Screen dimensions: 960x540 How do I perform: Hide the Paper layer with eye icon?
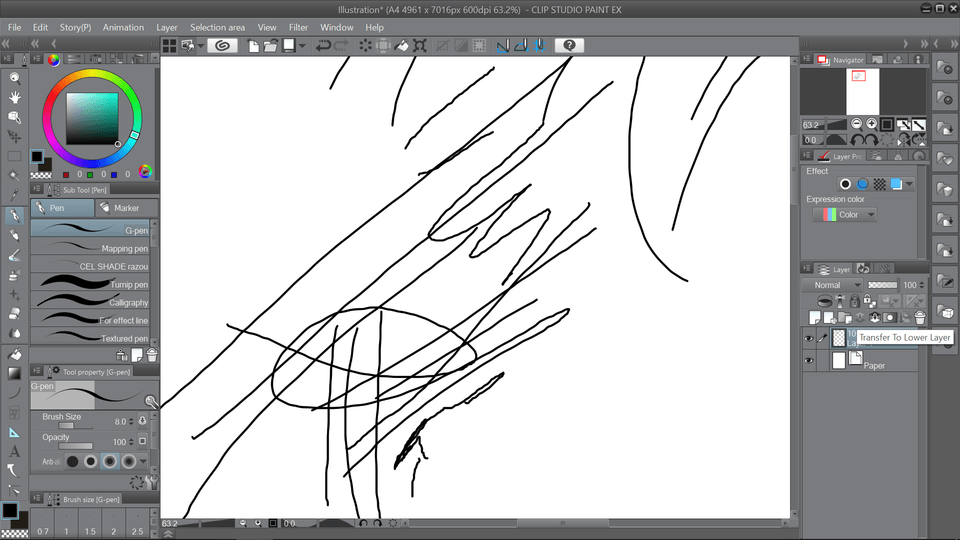[809, 360]
